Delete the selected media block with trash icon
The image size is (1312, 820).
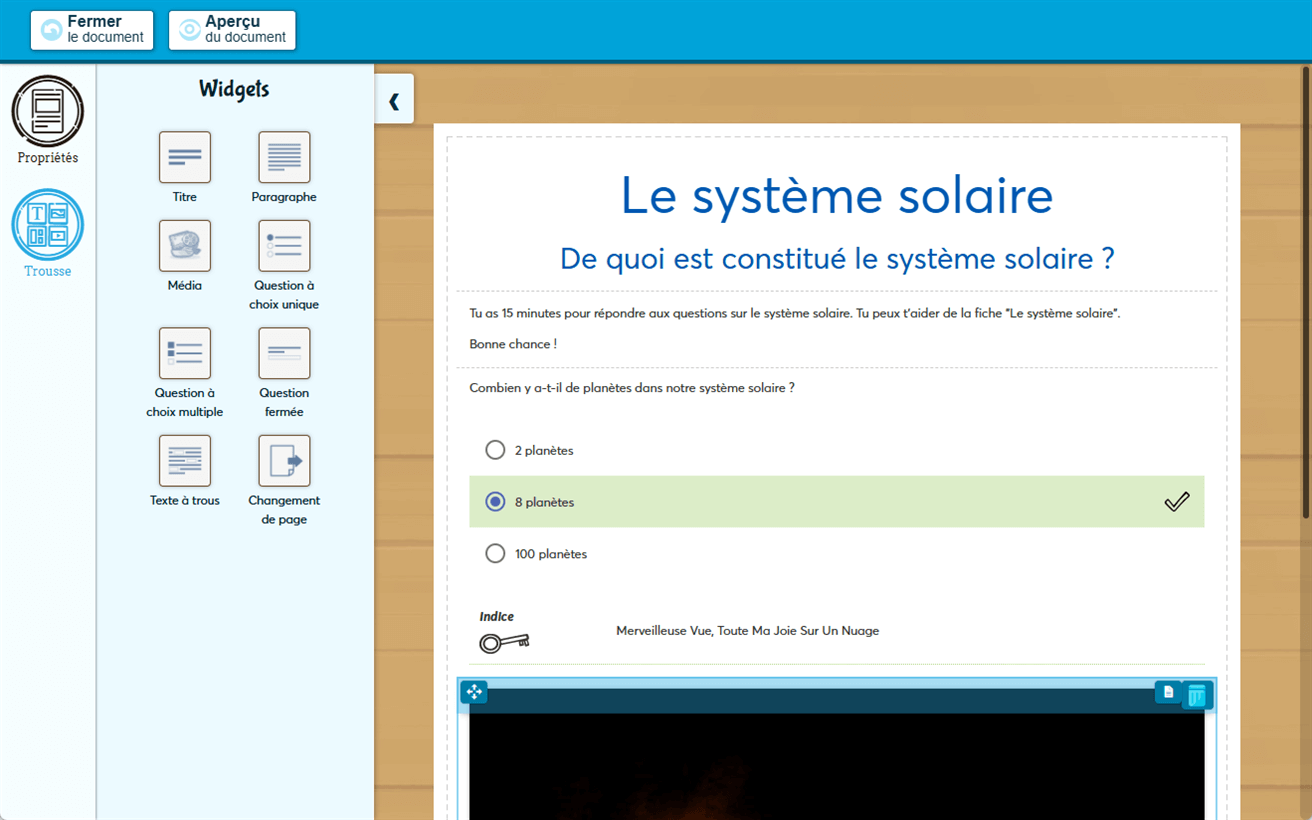tap(1197, 695)
